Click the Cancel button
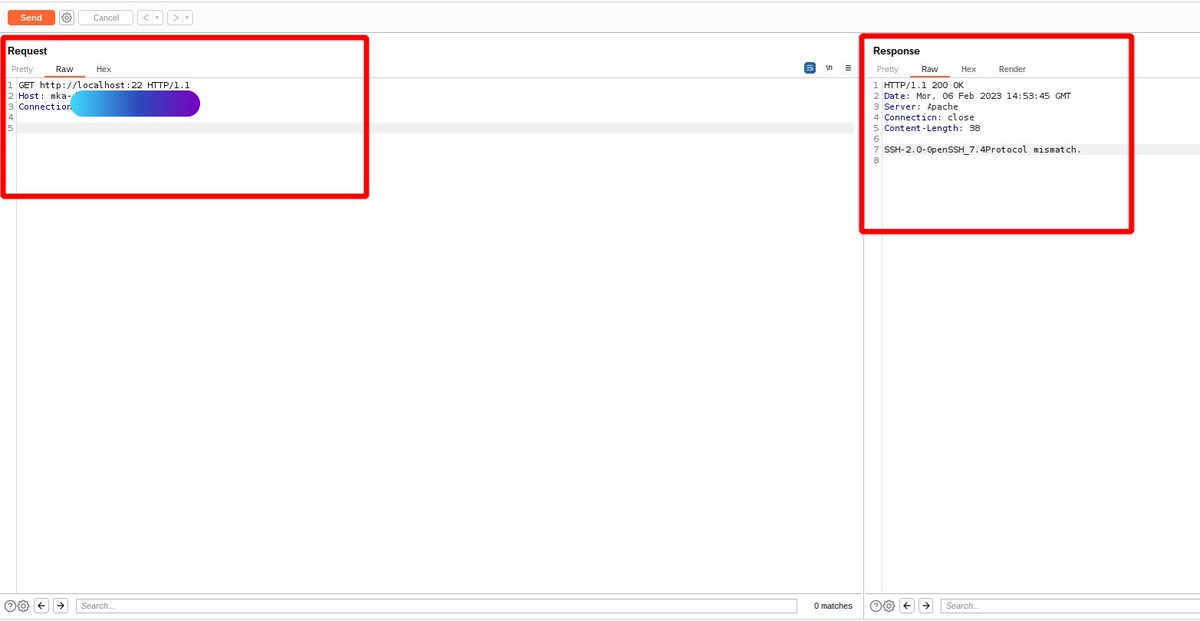This screenshot has width=1200, height=621. pyautogui.click(x=106, y=17)
